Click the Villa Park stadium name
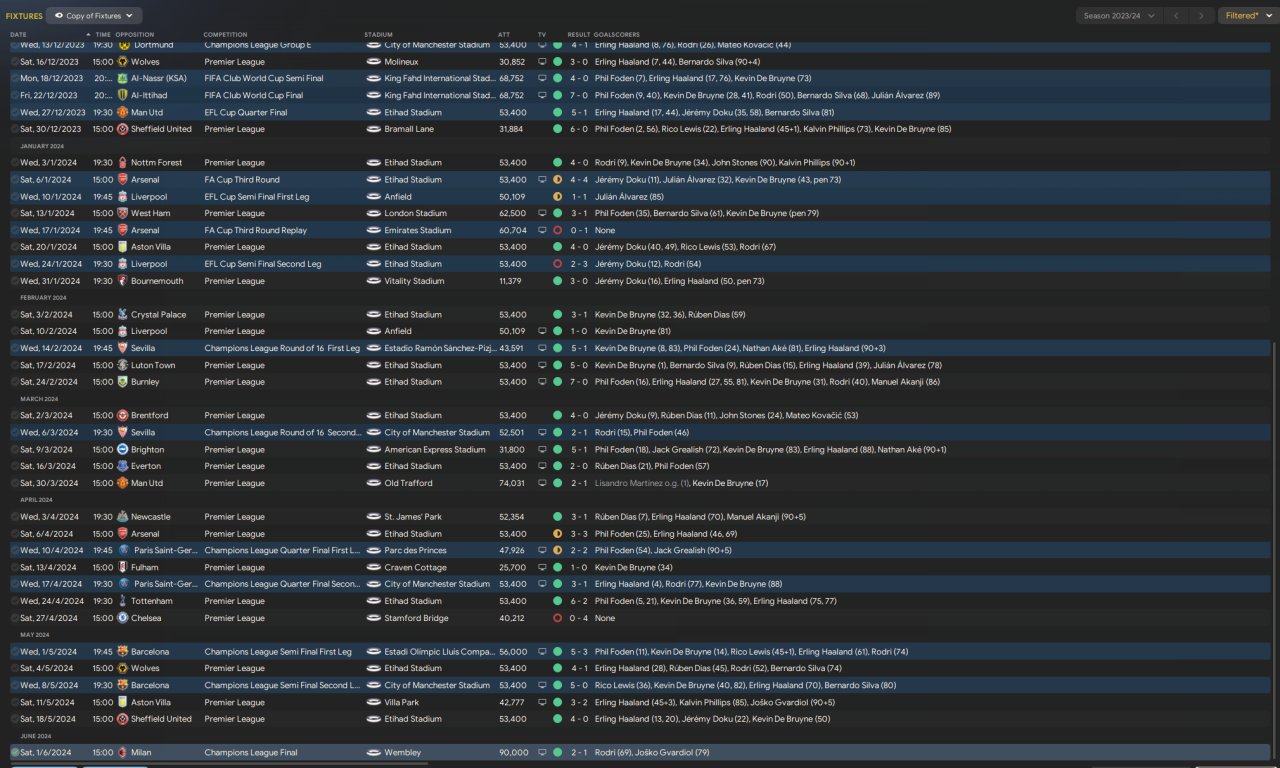 (403, 702)
